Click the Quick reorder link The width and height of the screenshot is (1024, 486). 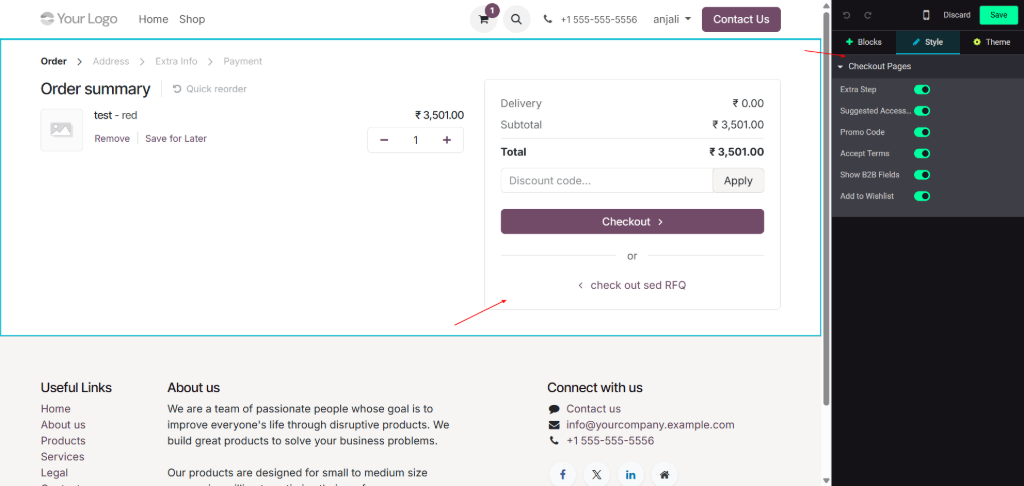click(210, 89)
